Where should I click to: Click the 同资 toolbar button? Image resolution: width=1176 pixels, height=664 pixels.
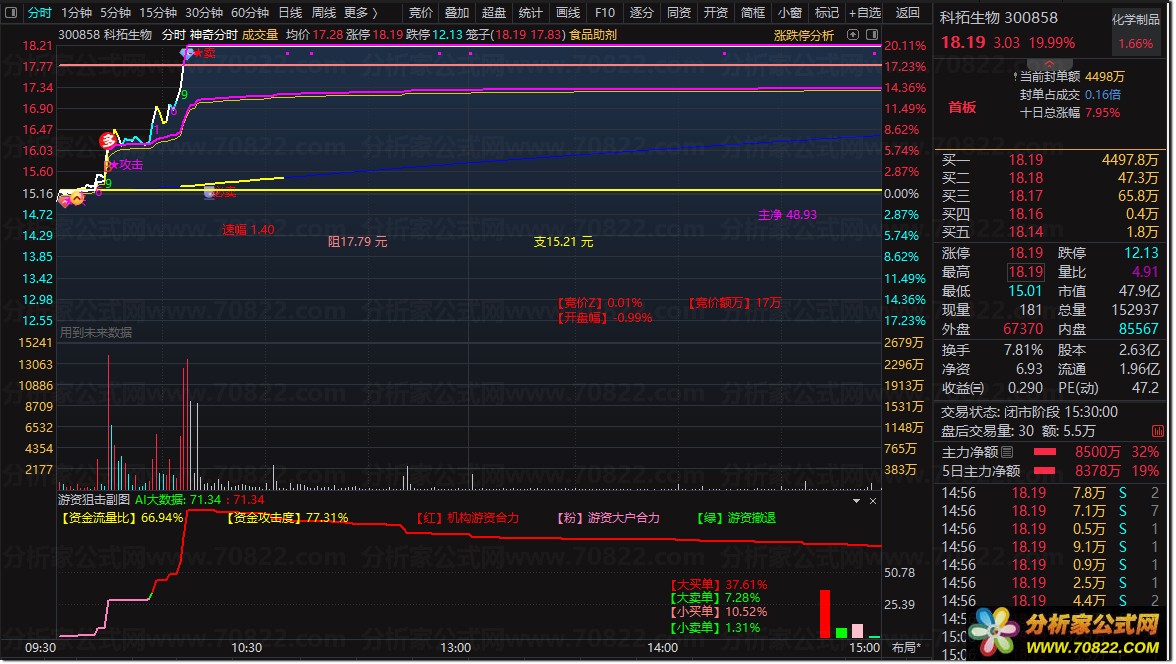click(679, 13)
